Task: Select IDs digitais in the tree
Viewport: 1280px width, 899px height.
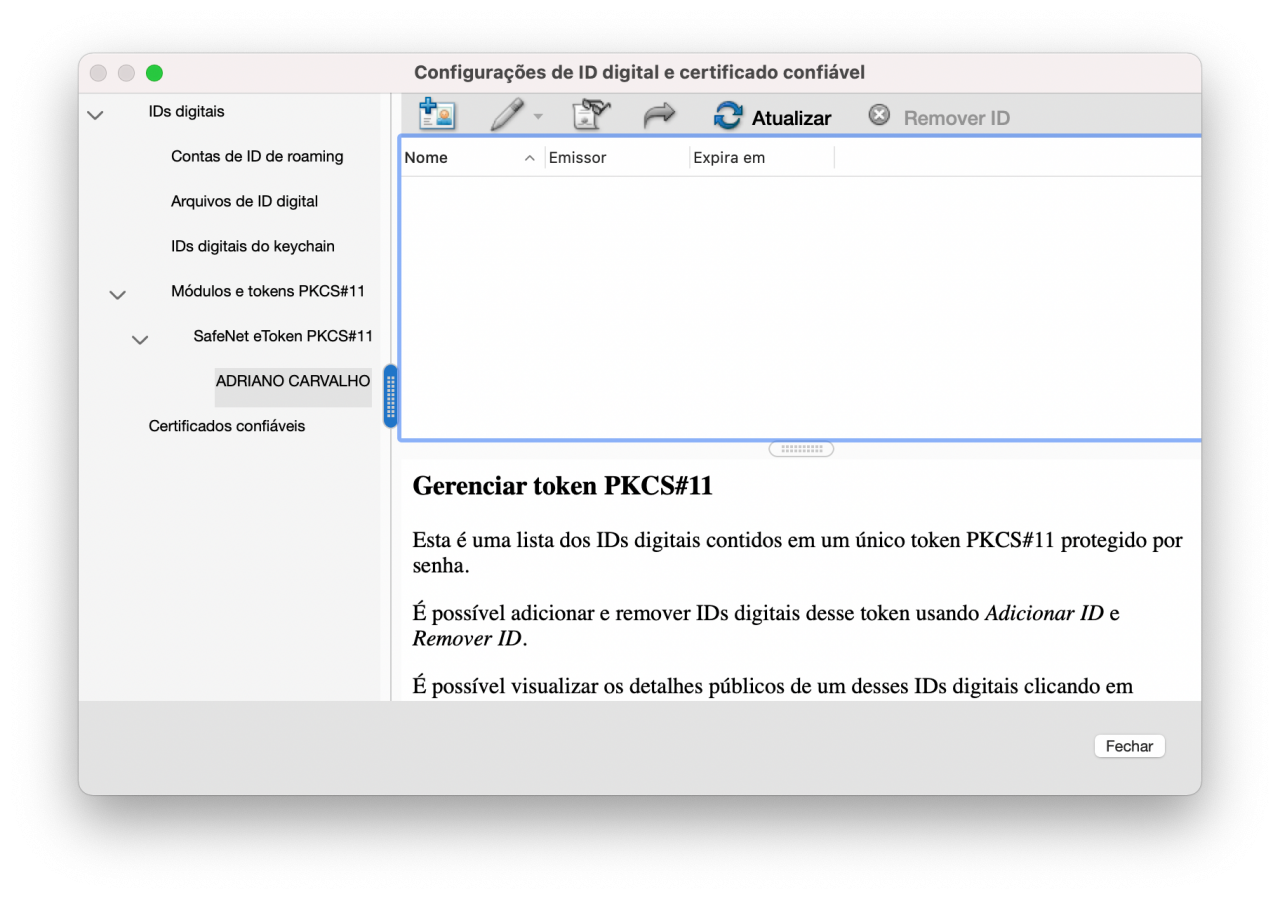Action: click(x=187, y=111)
